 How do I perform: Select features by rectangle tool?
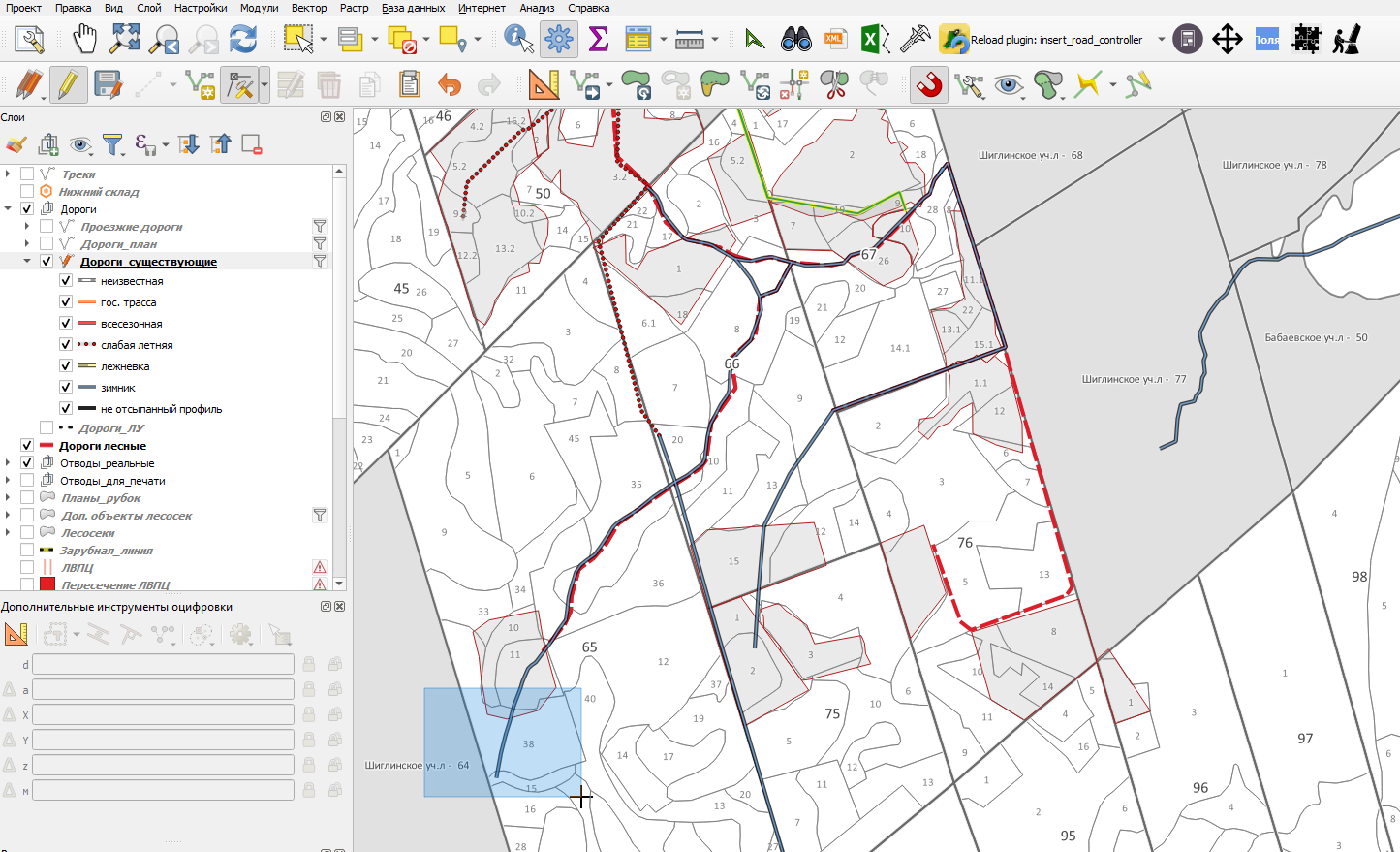pos(297,39)
